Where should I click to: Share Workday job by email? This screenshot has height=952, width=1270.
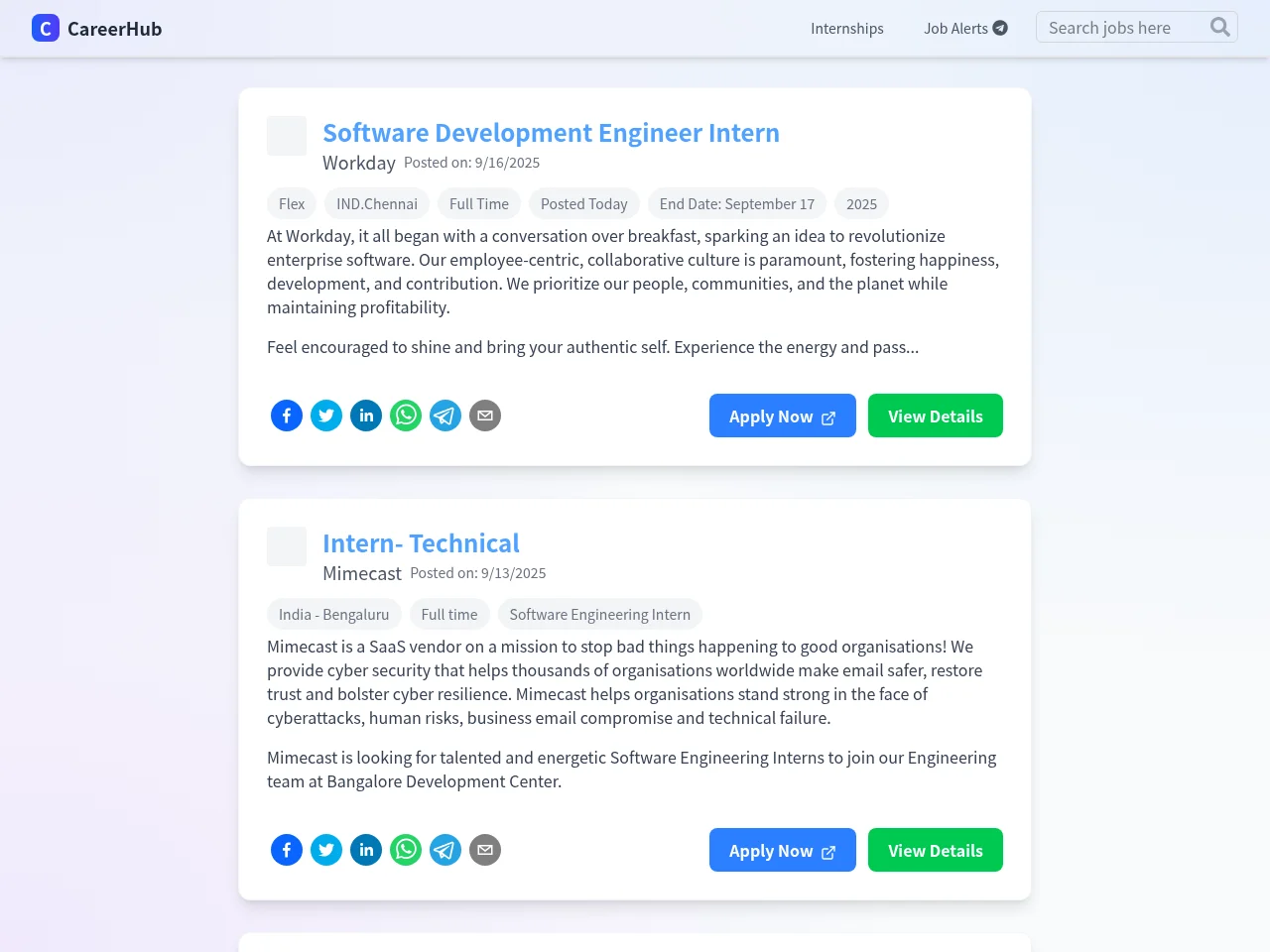pyautogui.click(x=485, y=416)
